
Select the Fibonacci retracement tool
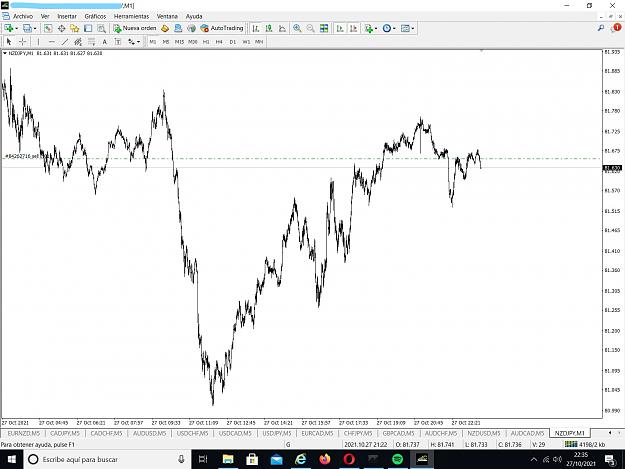click(91, 41)
